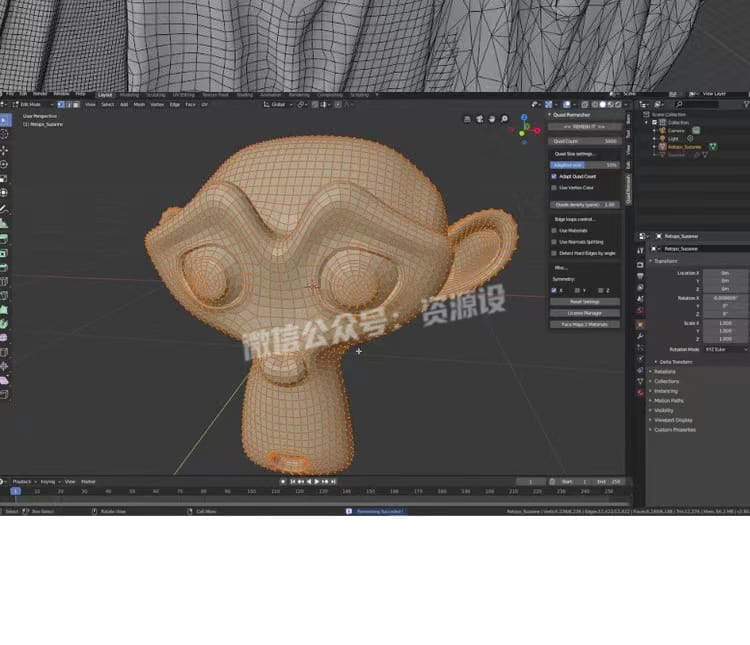Open the Global transform orientation dropdown
Screen dimensions: 750x645
pos(277,104)
